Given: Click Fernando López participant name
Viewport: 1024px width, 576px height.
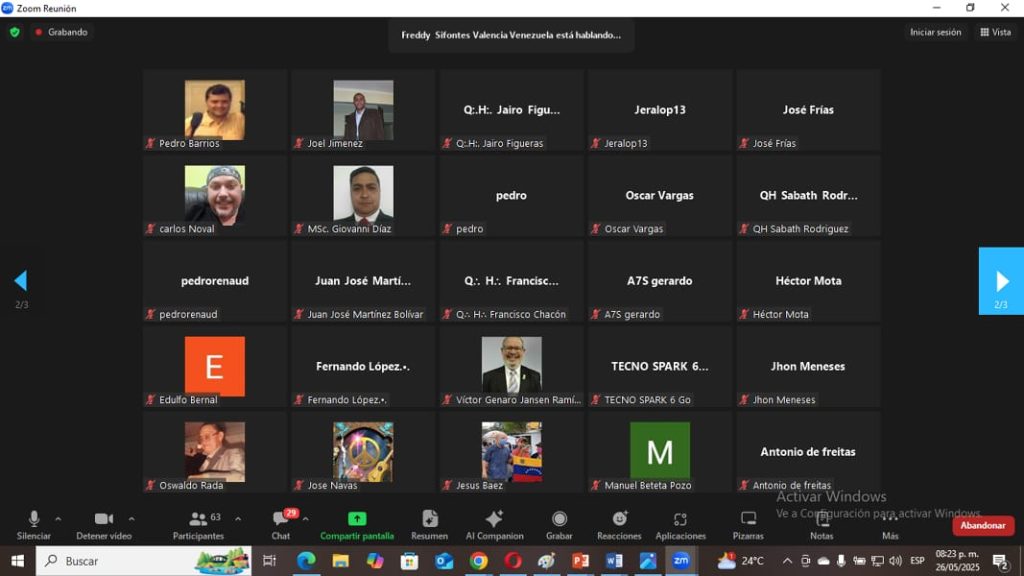Looking at the screenshot, I should tap(363, 366).
